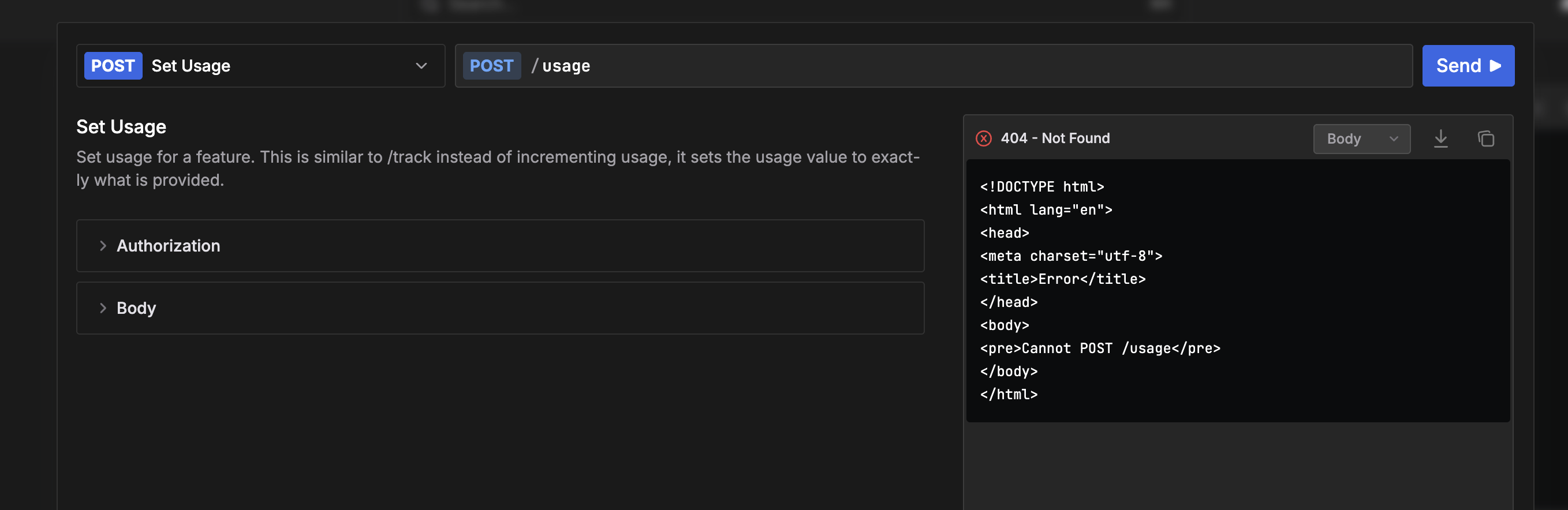
Task: Click the DOCTYPE html line in response
Action: 1041,187
